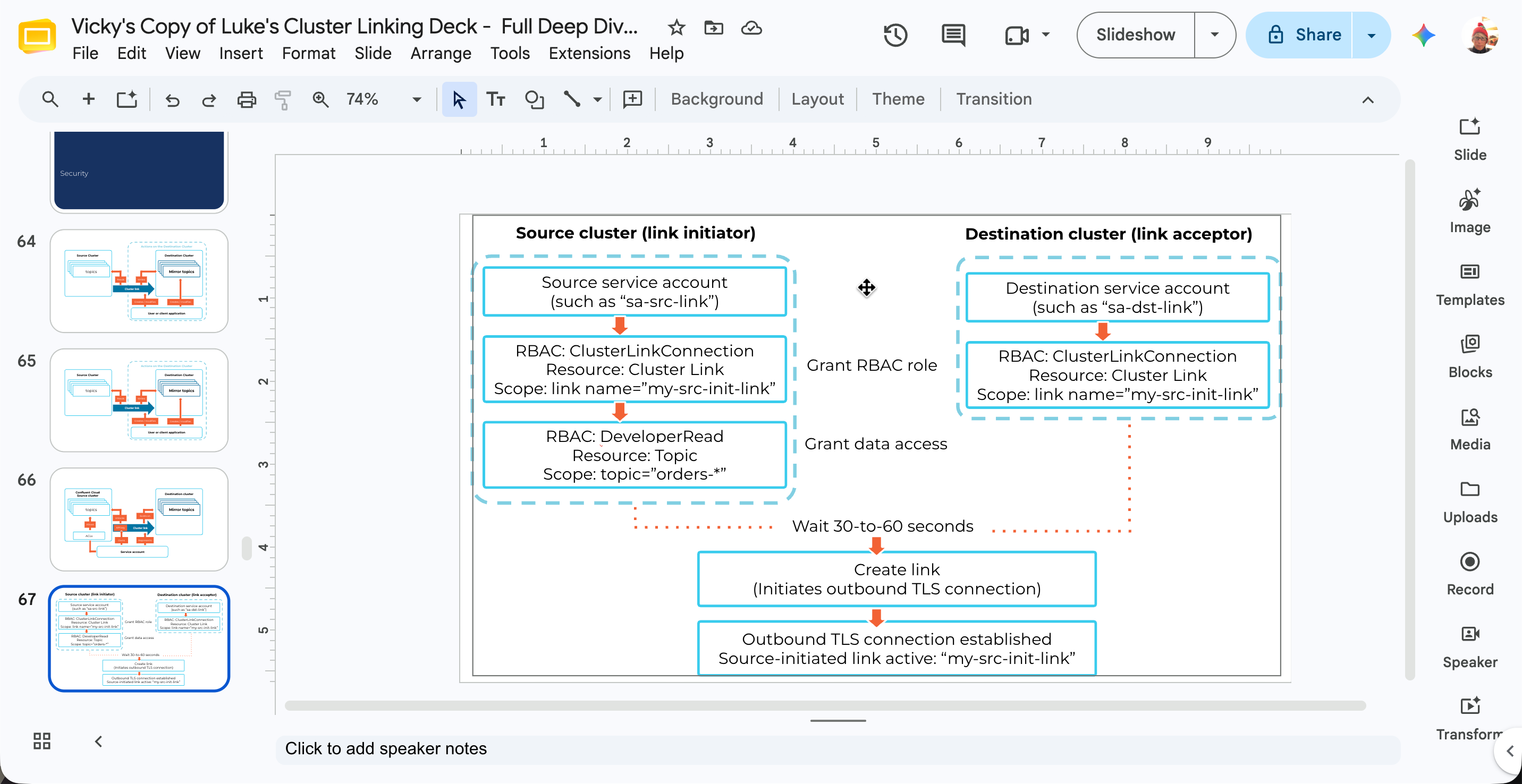Click the paint format roller icon

pos(283,99)
